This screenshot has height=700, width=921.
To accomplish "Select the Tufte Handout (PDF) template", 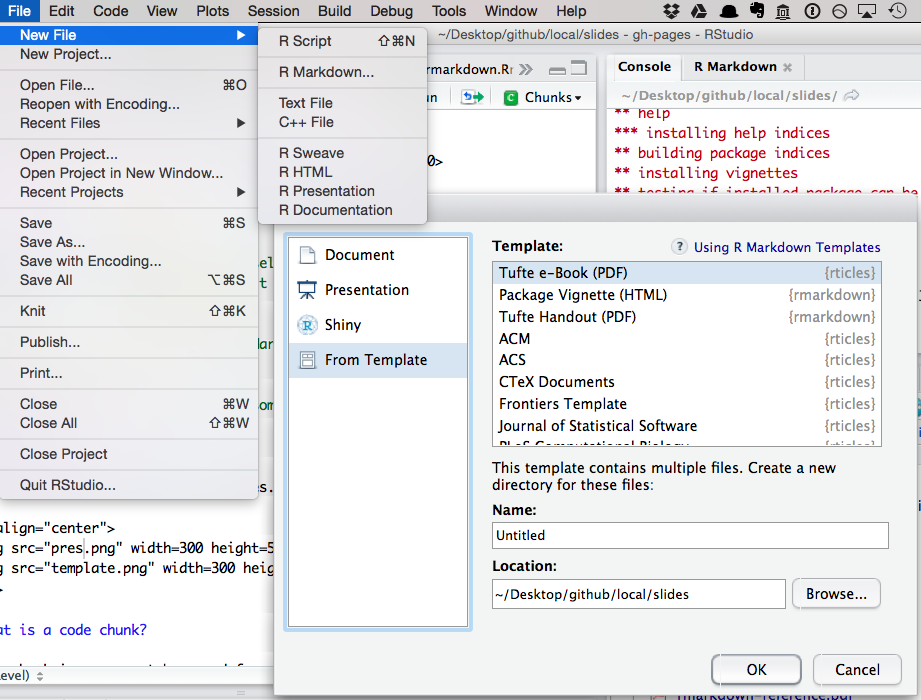I will click(687, 317).
